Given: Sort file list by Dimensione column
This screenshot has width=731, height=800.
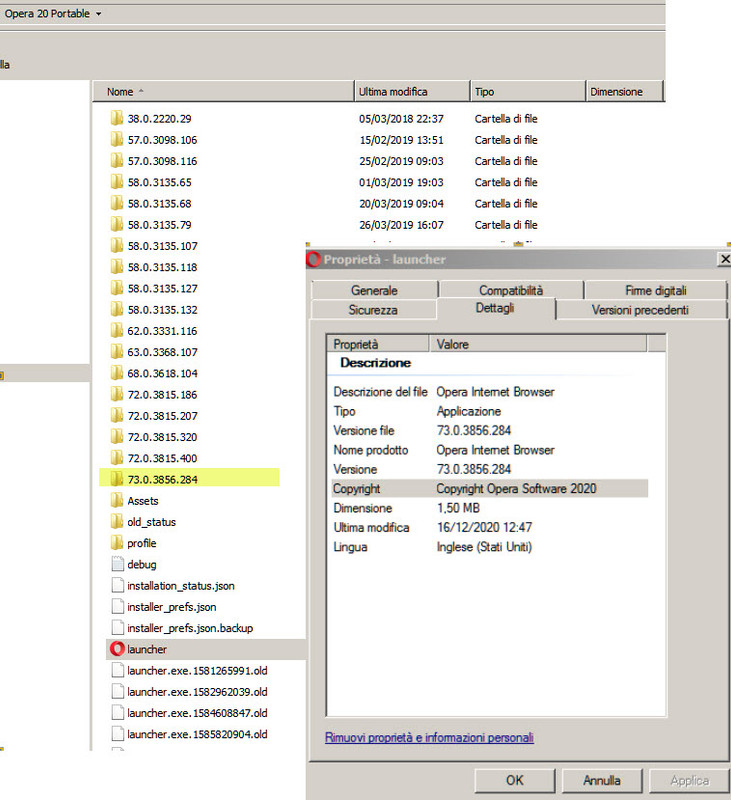Looking at the screenshot, I should [x=624, y=92].
